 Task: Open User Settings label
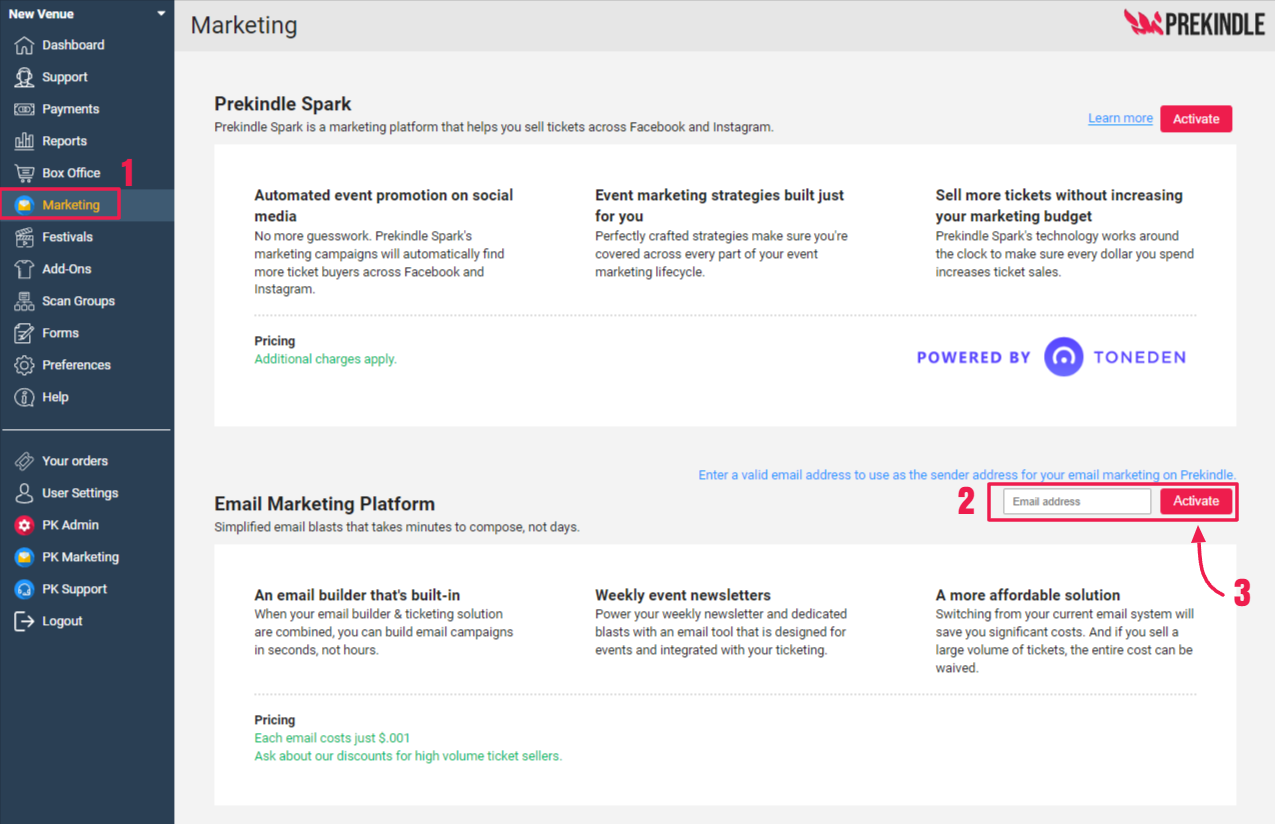click(x=80, y=493)
